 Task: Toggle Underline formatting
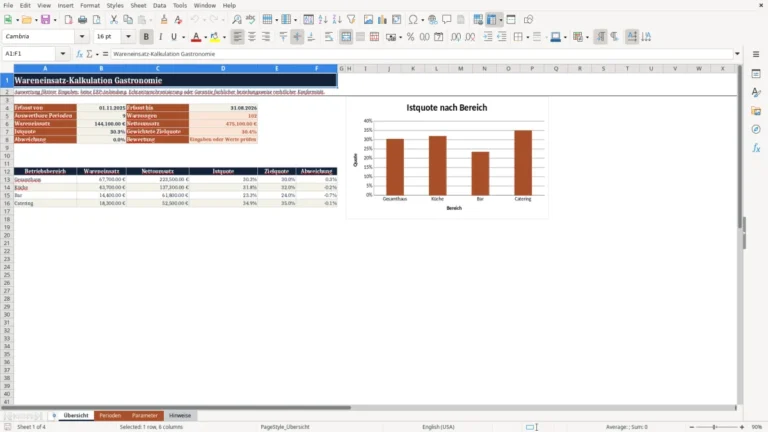[173, 37]
